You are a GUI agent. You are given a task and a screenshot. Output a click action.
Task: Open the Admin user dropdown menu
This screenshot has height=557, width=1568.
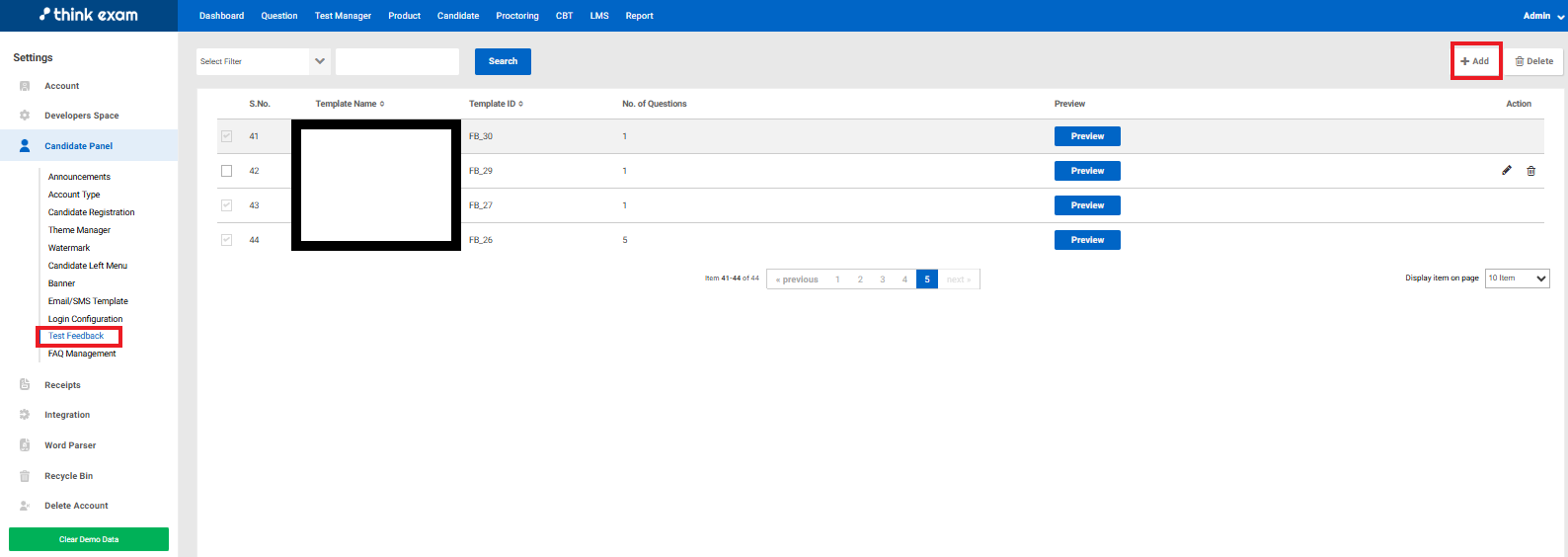click(1543, 16)
